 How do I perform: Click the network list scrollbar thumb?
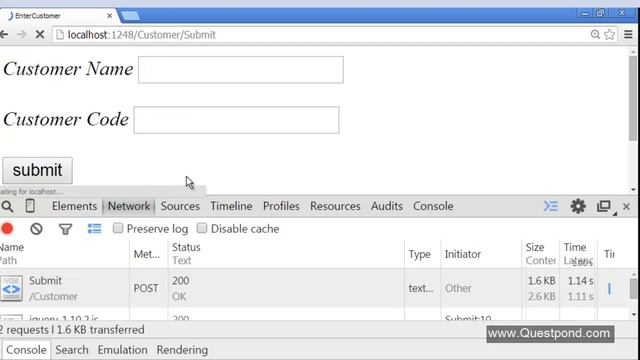coord(633,289)
